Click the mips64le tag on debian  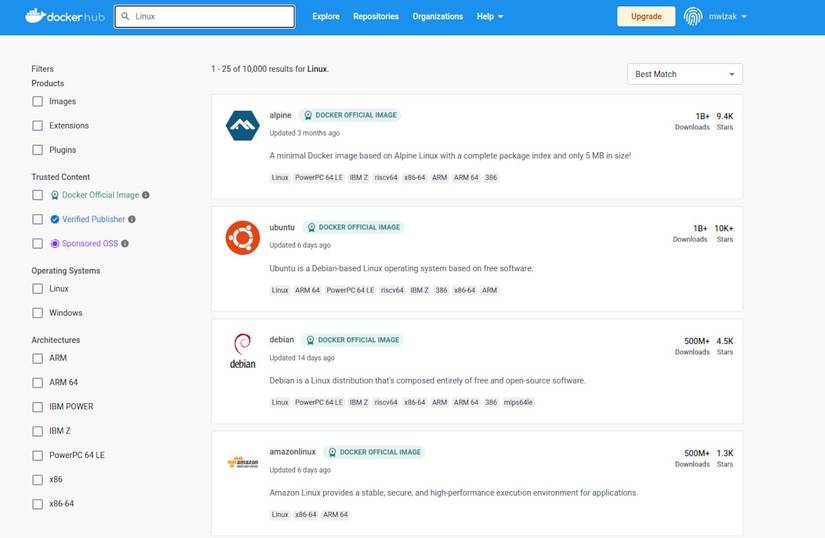tap(518, 402)
